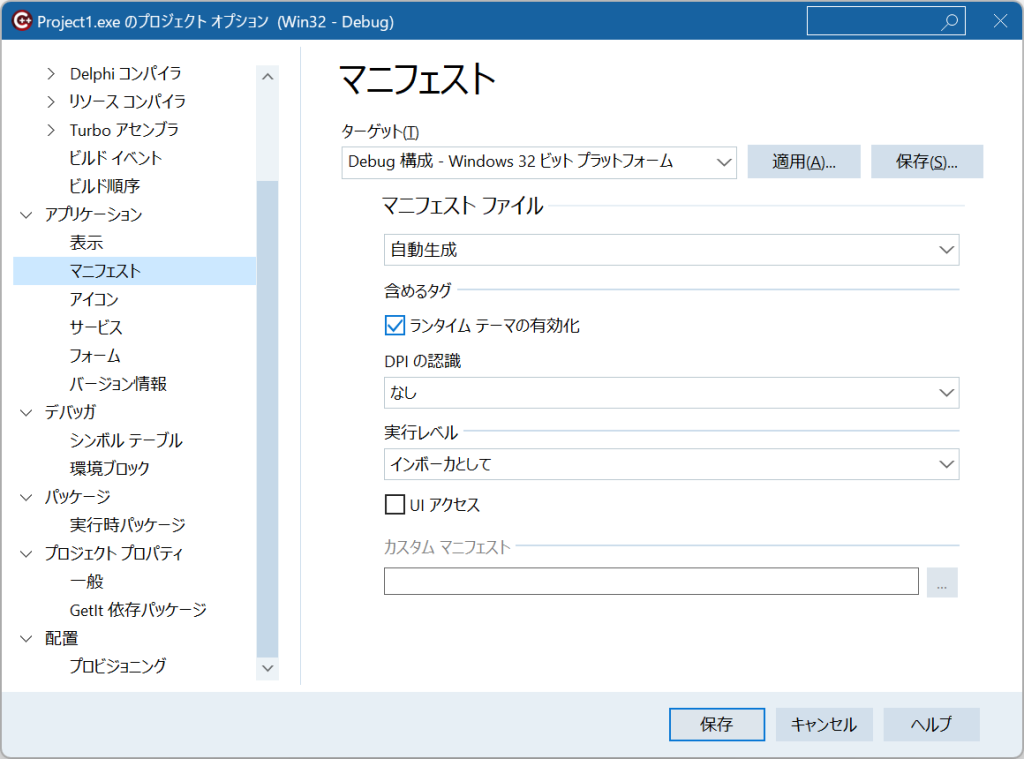
Task: Open the 実行レベル dropdown
Action: [671, 464]
